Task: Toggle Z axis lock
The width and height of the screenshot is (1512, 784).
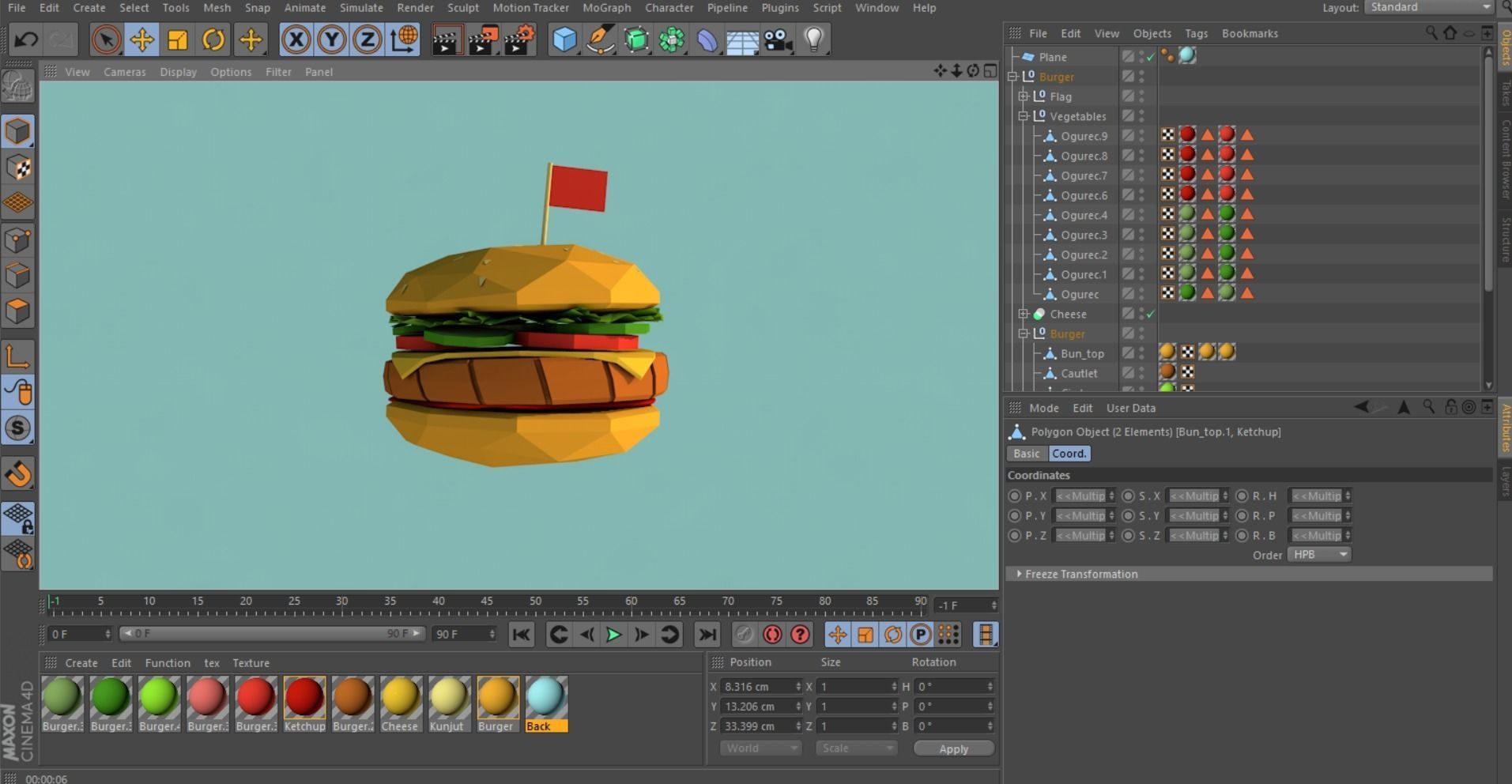Action: pos(368,40)
